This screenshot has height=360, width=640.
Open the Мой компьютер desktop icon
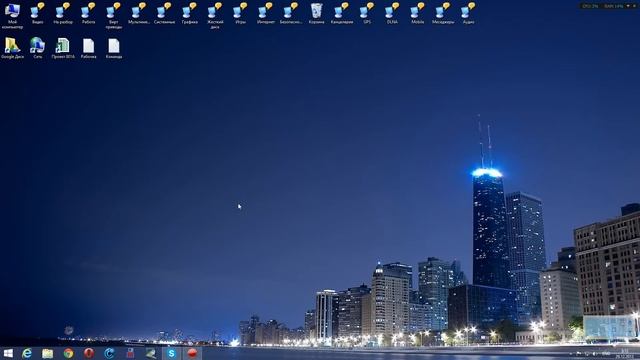click(x=12, y=16)
